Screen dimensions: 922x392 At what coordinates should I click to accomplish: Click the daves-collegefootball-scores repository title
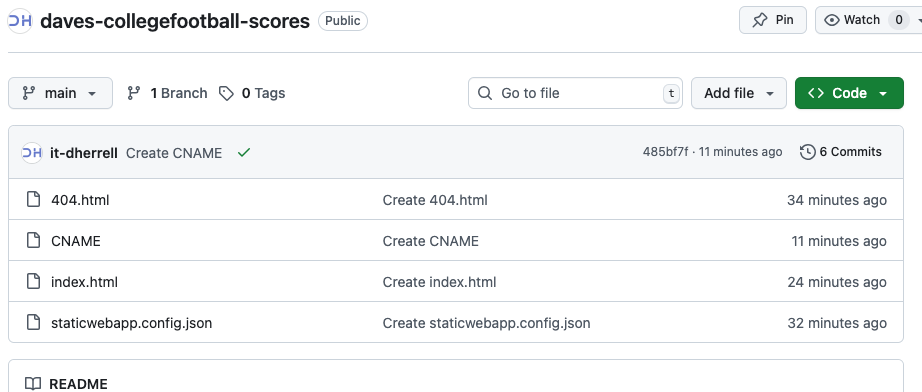pyautogui.click(x=175, y=21)
